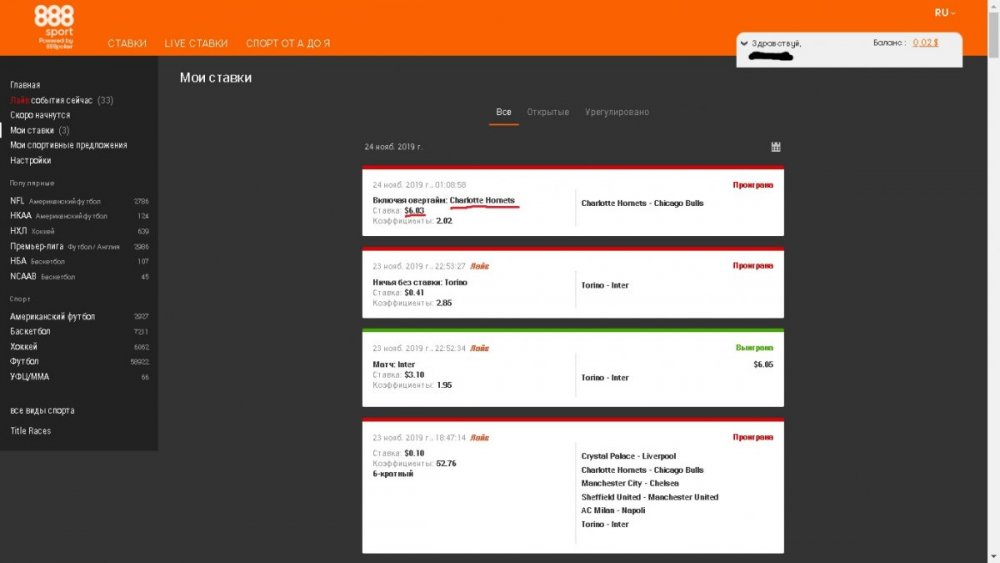1000x563 pixels.
Task: Click the 24 нояб. 2019 г. date header
Action: coord(393,147)
